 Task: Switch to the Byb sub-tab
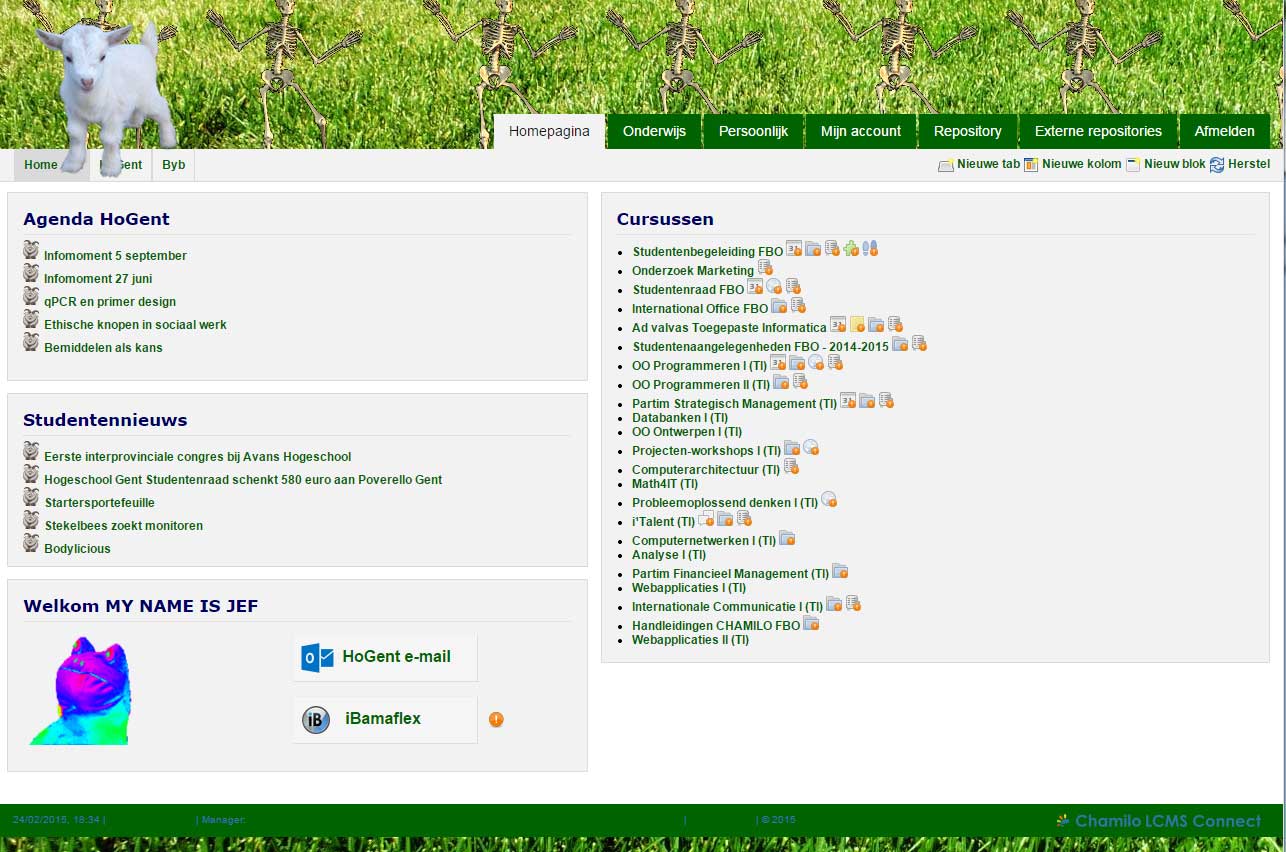coord(173,165)
